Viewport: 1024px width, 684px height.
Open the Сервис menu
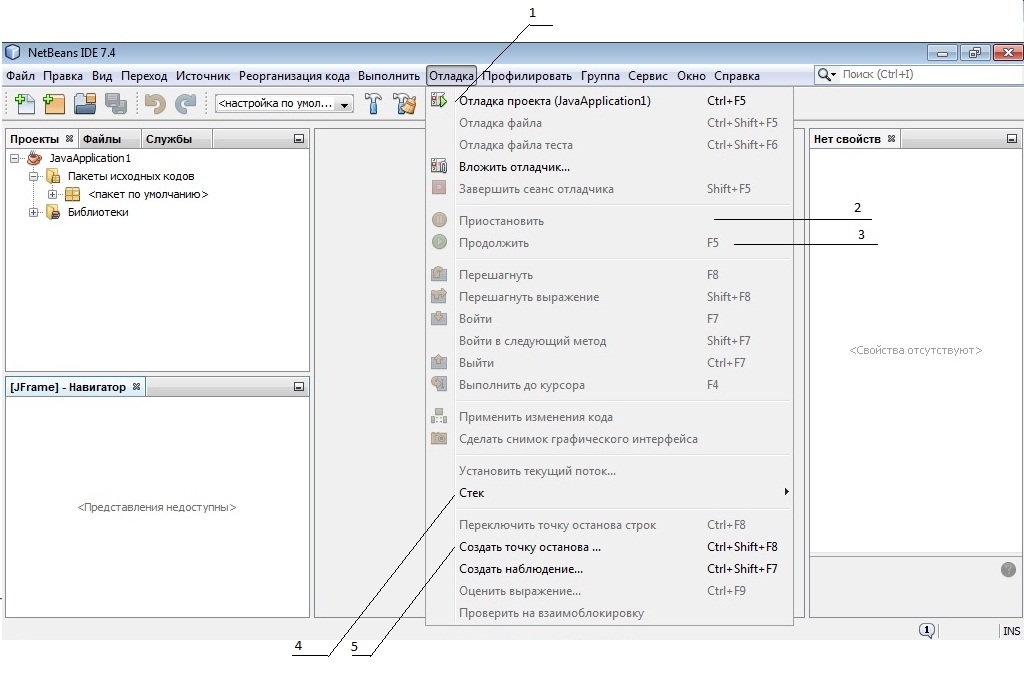(648, 76)
